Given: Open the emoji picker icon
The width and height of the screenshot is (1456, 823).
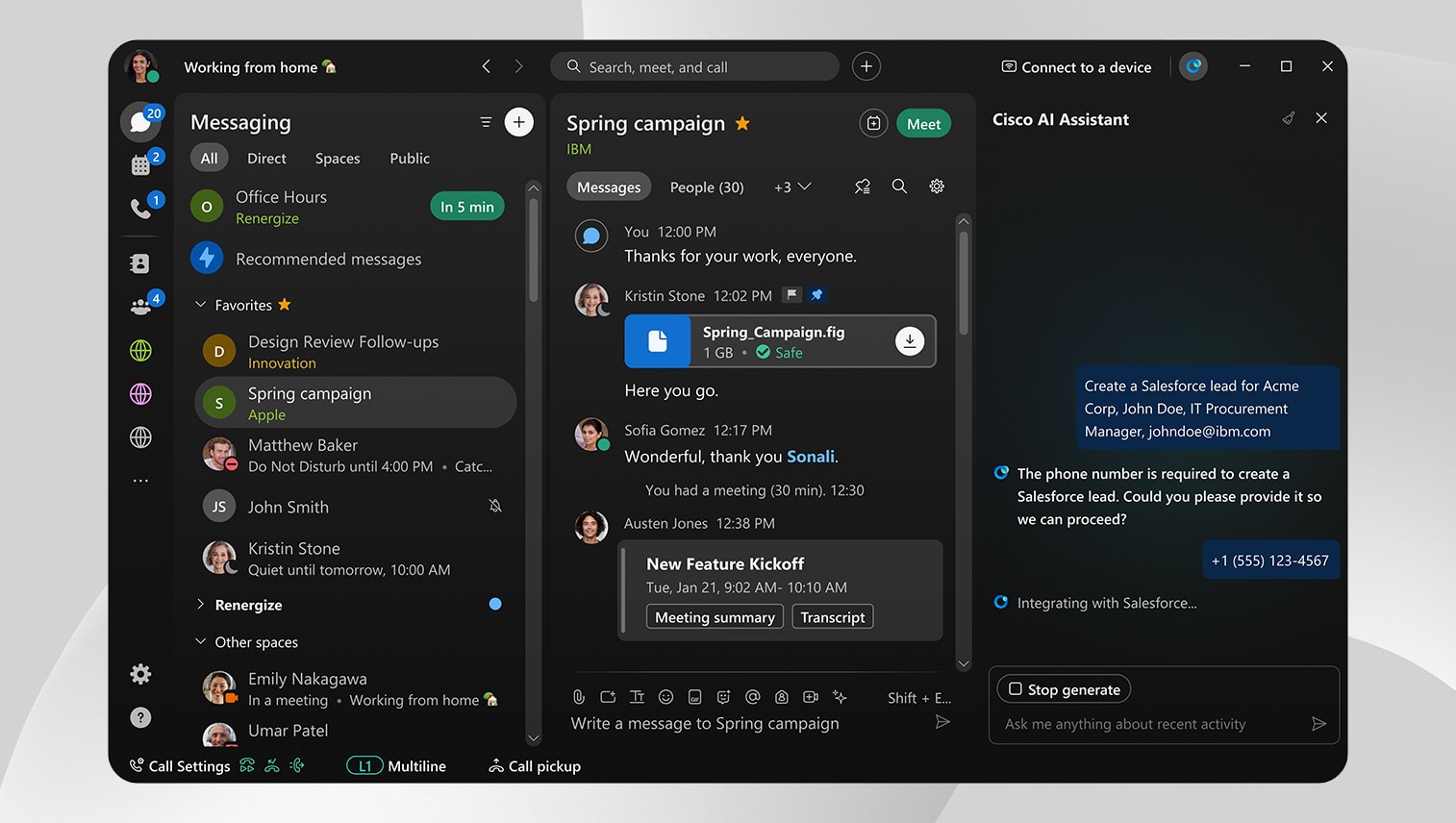Looking at the screenshot, I should [665, 697].
